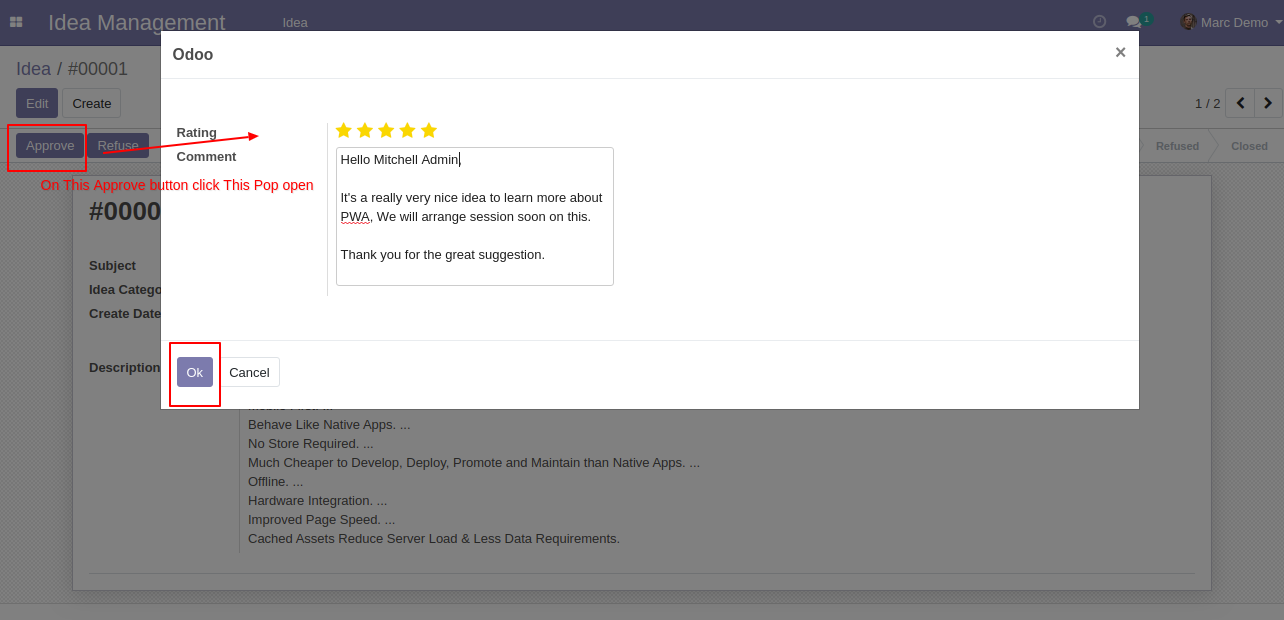Viewport: 1284px width, 620px height.
Task: Click the Description field label
Action: pos(125,368)
